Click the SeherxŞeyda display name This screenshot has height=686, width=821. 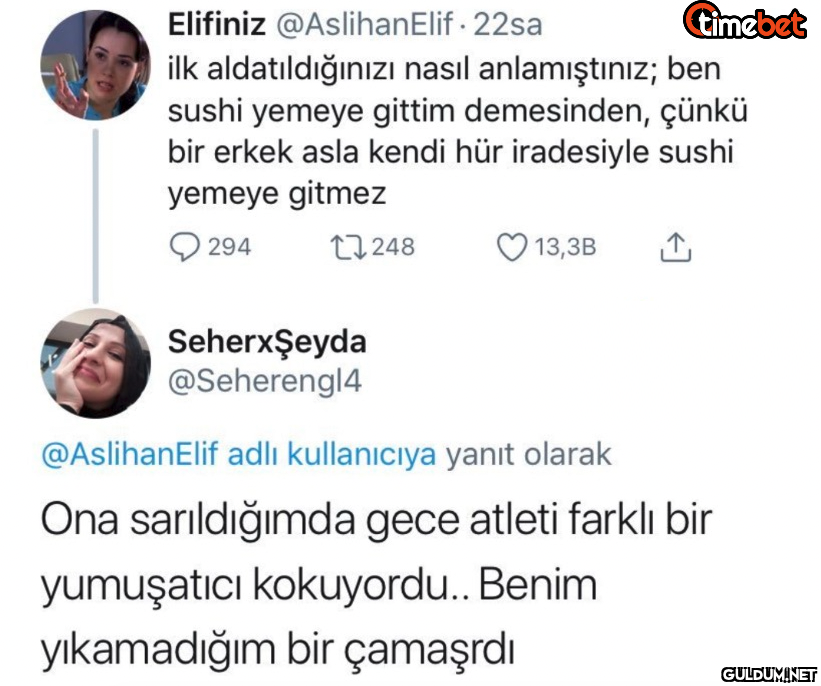point(267,342)
